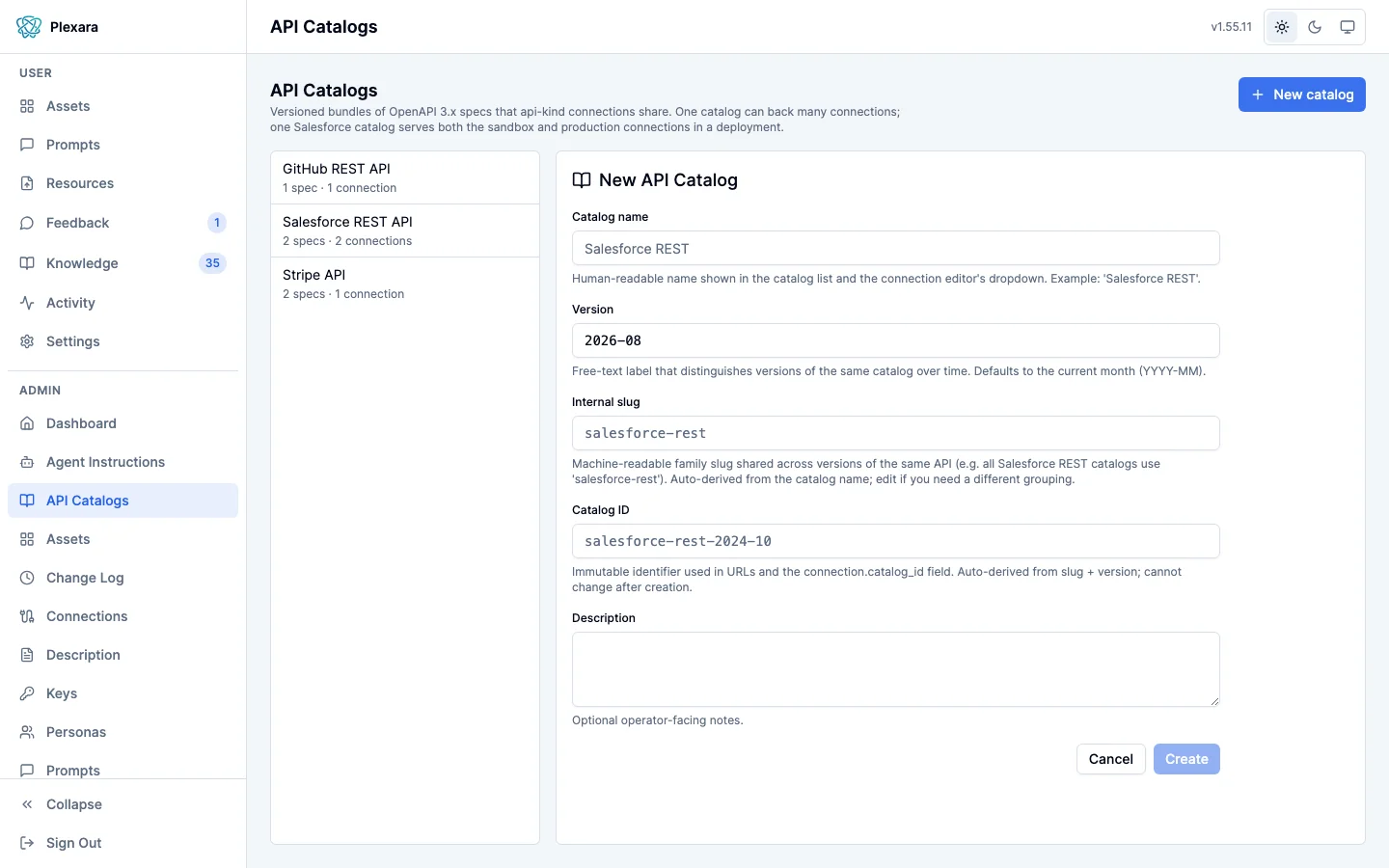The width and height of the screenshot is (1389, 868).
Task: Select the Agent Instructions robot icon
Action: pyautogui.click(x=27, y=462)
